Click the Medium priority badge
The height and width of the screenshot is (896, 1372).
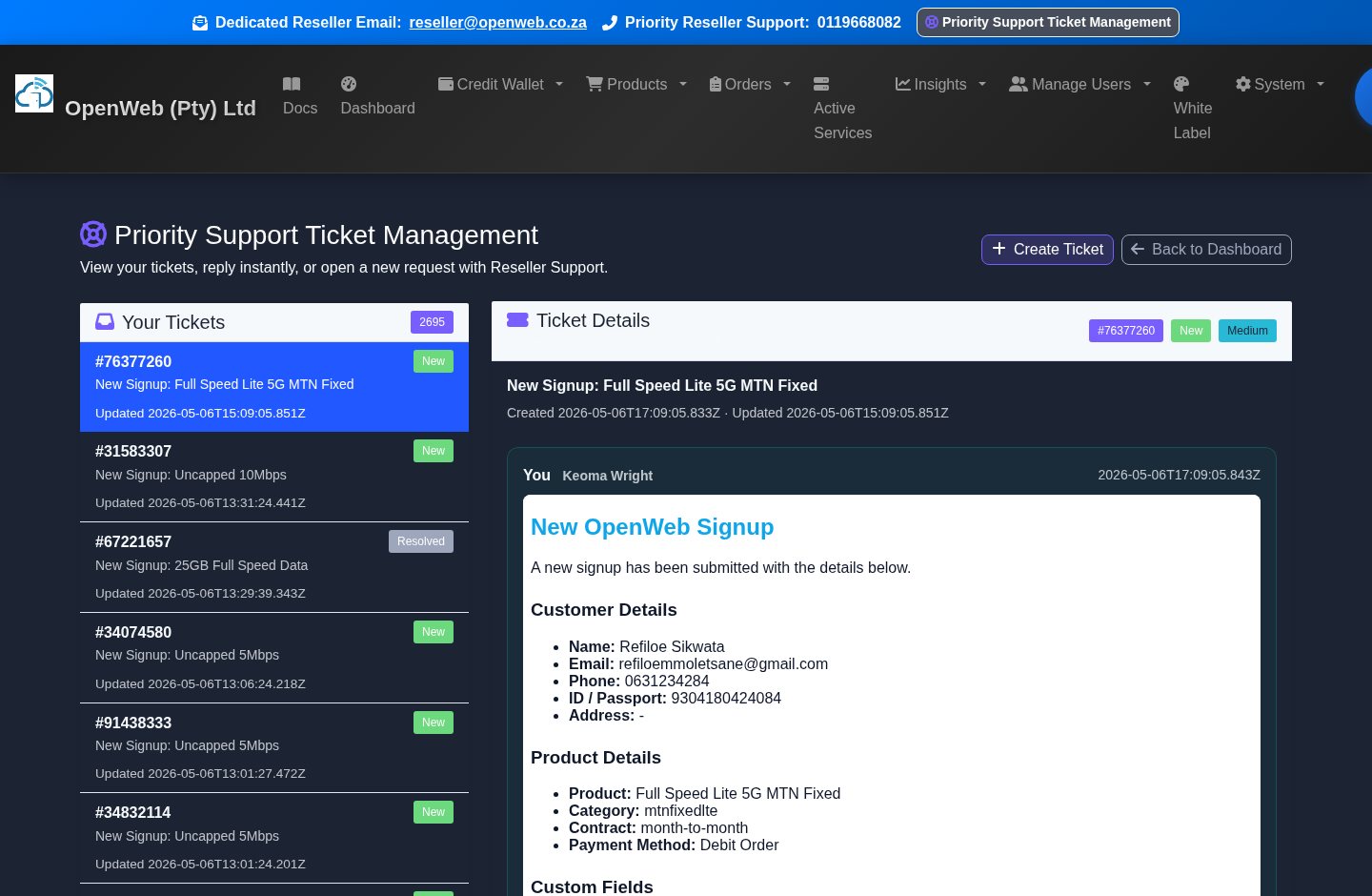1247,331
